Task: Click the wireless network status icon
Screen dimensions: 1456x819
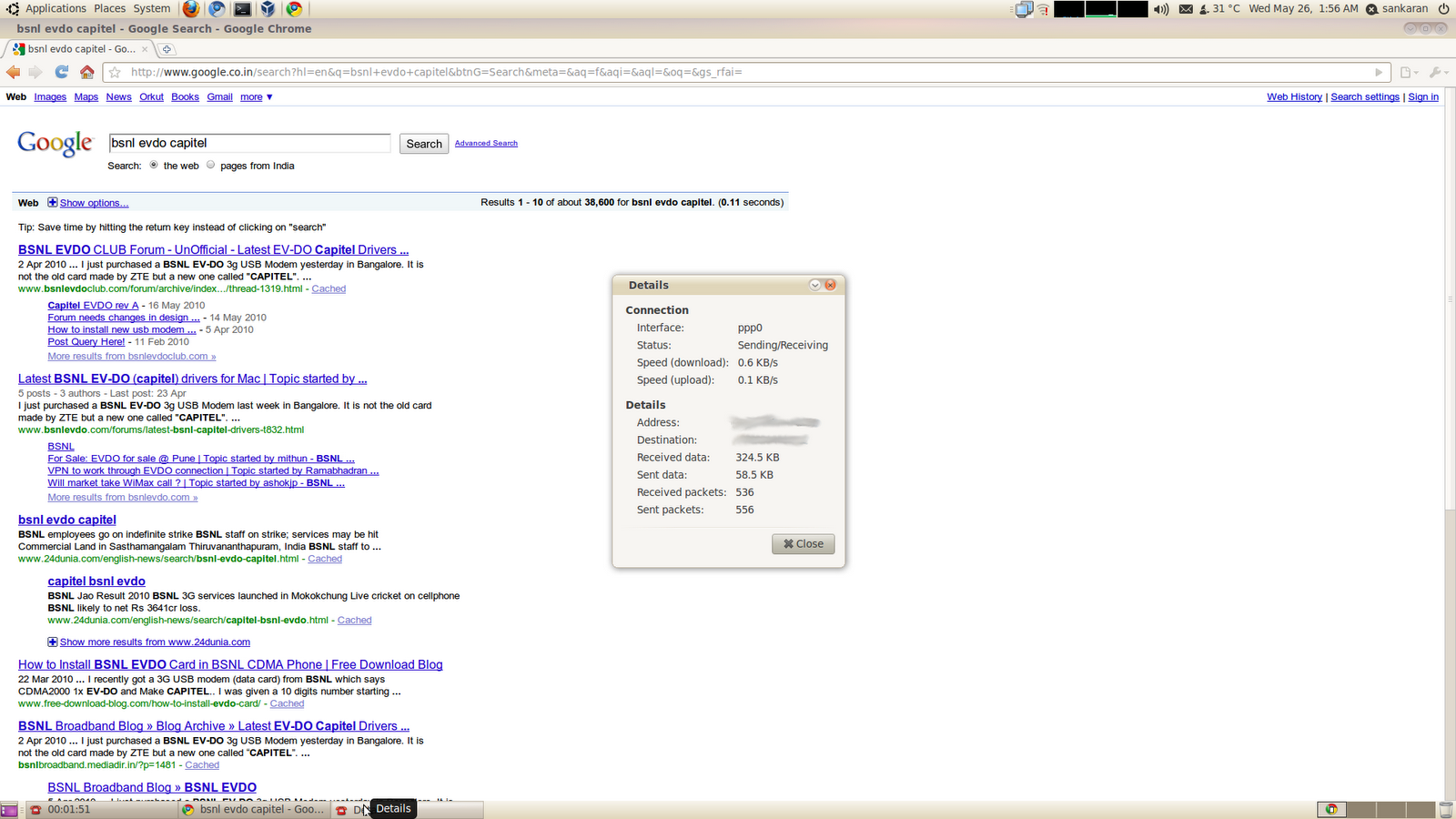Action: (x=1044, y=9)
